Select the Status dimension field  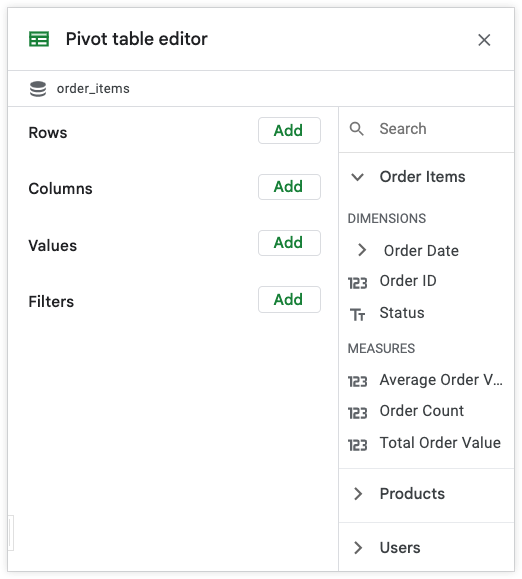pos(402,313)
